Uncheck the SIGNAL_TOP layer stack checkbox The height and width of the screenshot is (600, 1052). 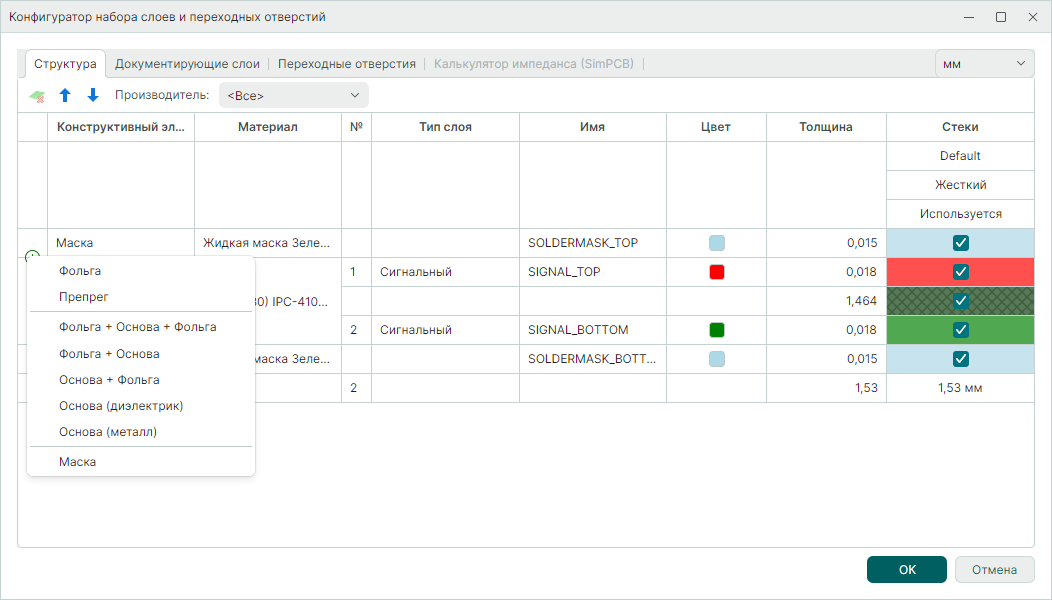click(960, 272)
